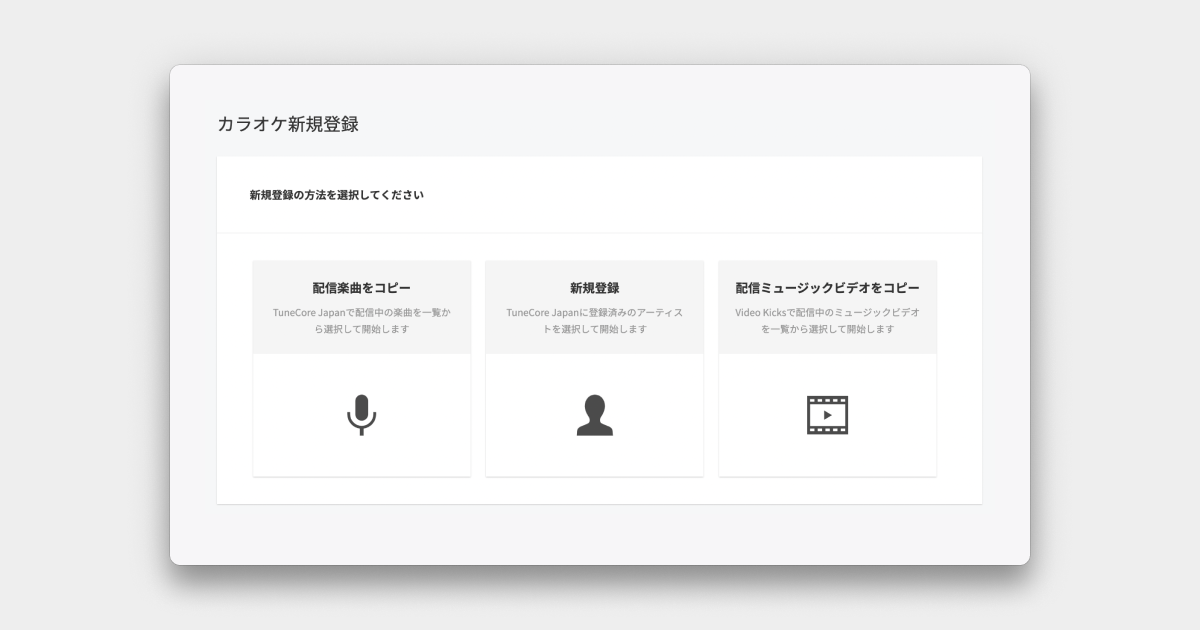This screenshot has height=630, width=1200.
Task: Click the play triangle inside the film icon
Action: (x=827, y=415)
